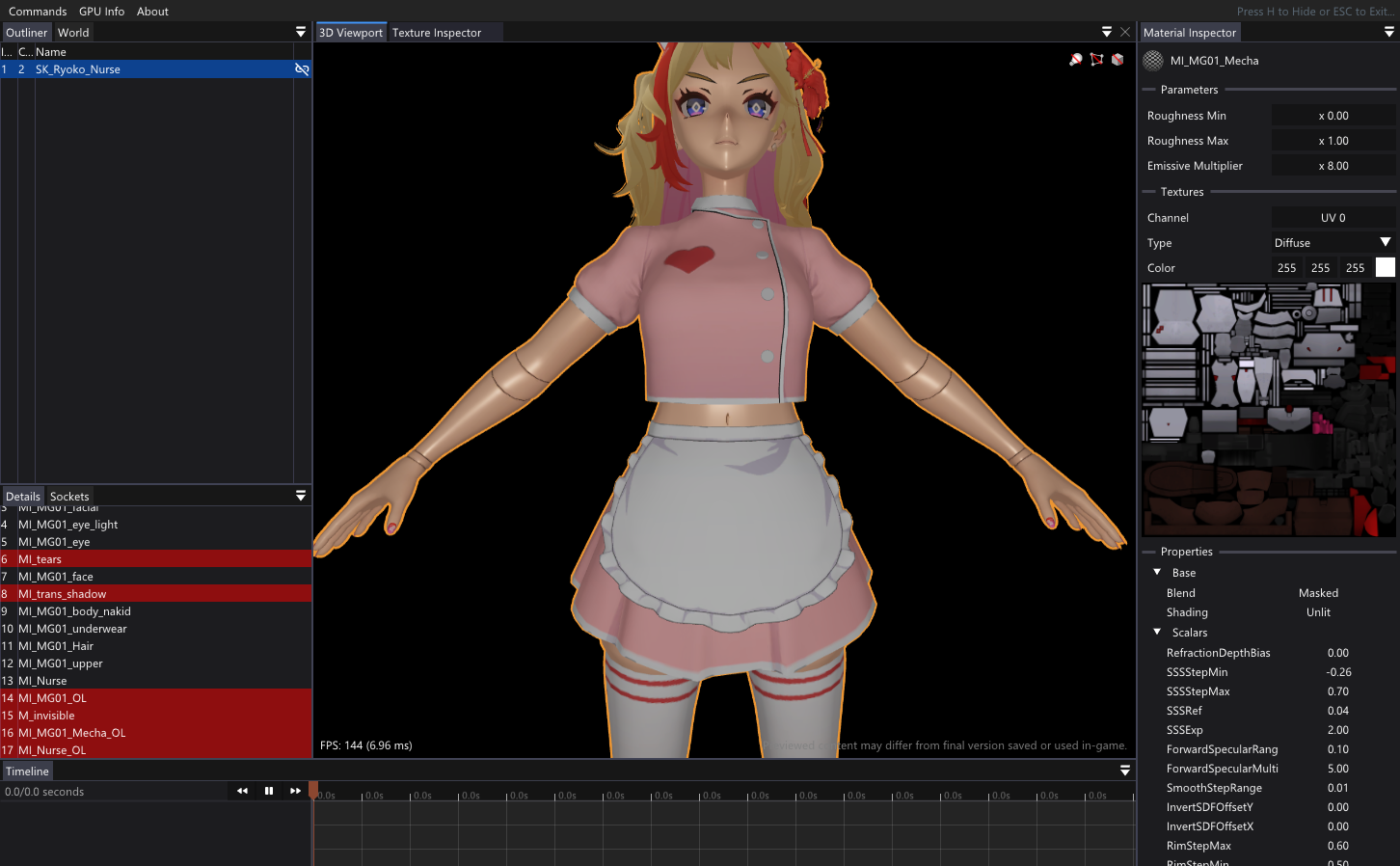1400x866 pixels.
Task: Toggle the skeleton bones display icon
Action: click(1096, 60)
